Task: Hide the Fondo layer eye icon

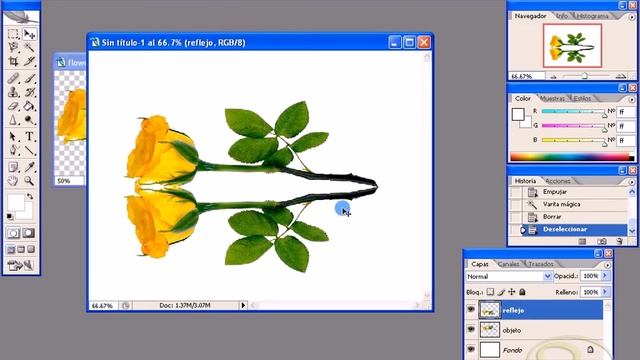Action: coord(471,349)
